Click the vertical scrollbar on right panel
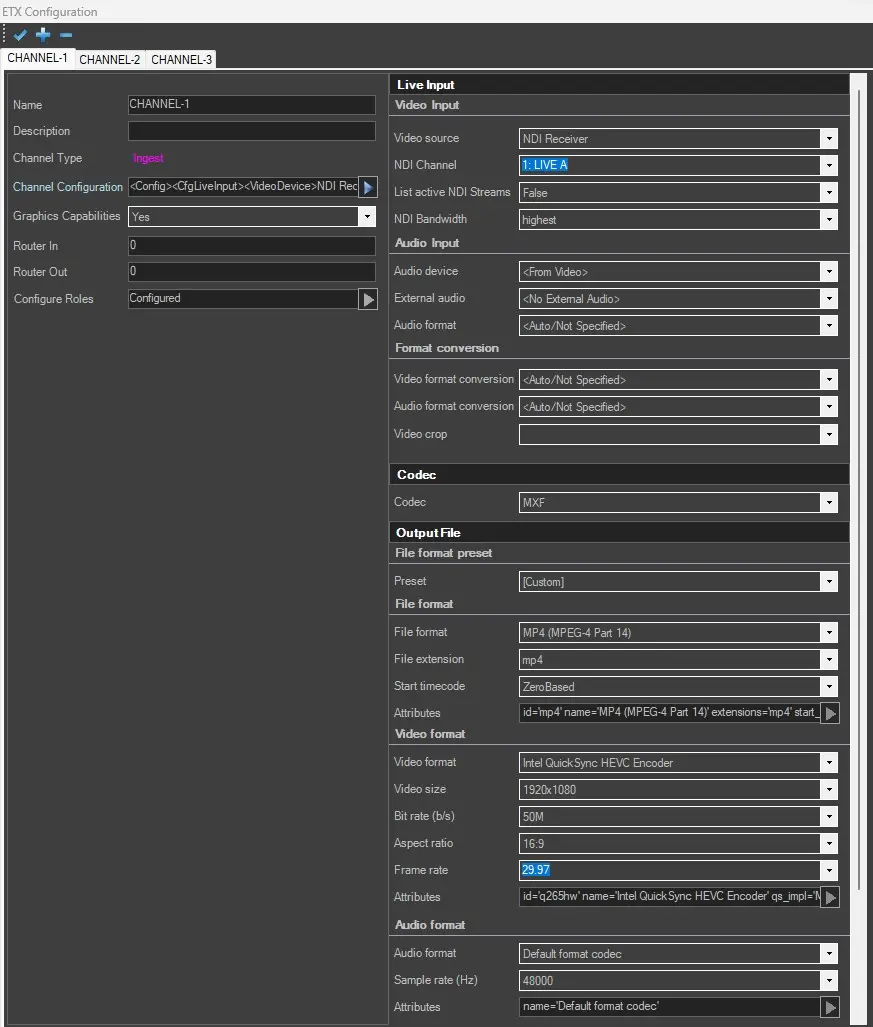 pos(858,500)
